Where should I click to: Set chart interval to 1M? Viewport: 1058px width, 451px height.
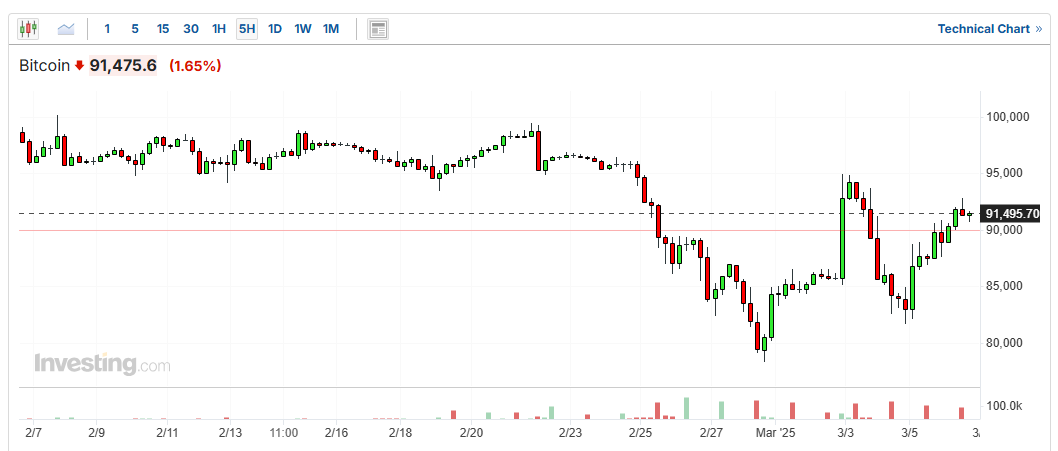click(x=331, y=29)
